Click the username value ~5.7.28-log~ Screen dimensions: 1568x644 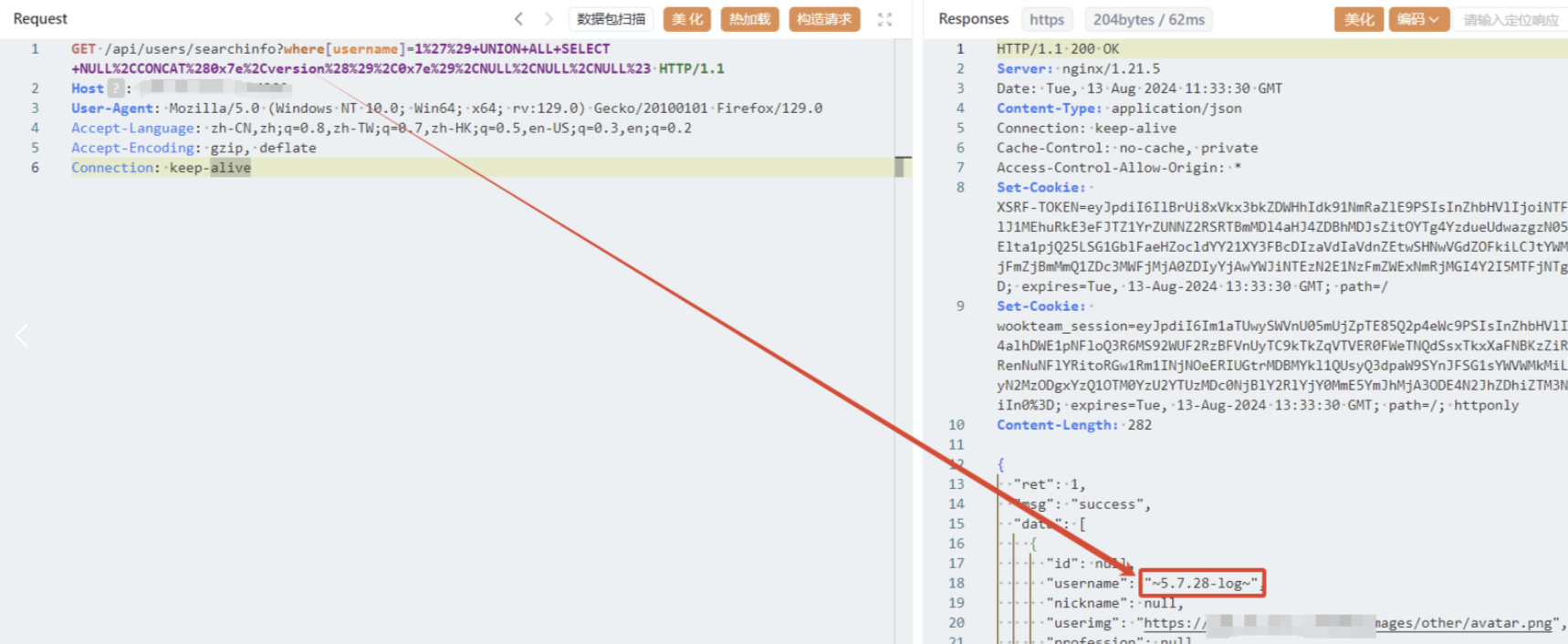click(1201, 583)
